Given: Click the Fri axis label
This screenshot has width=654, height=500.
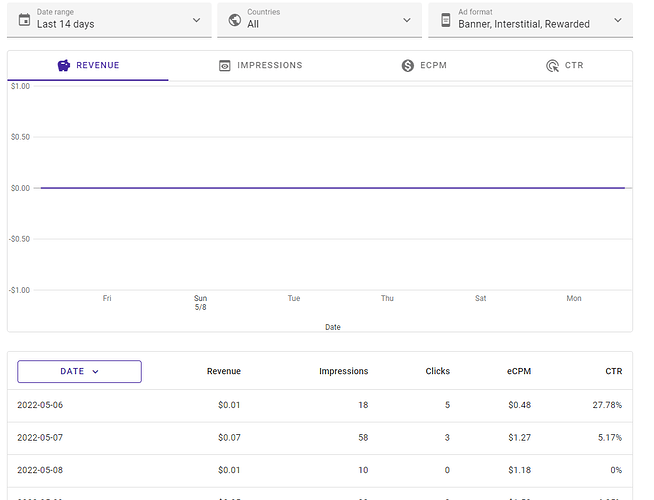Looking at the screenshot, I should coord(107,298).
